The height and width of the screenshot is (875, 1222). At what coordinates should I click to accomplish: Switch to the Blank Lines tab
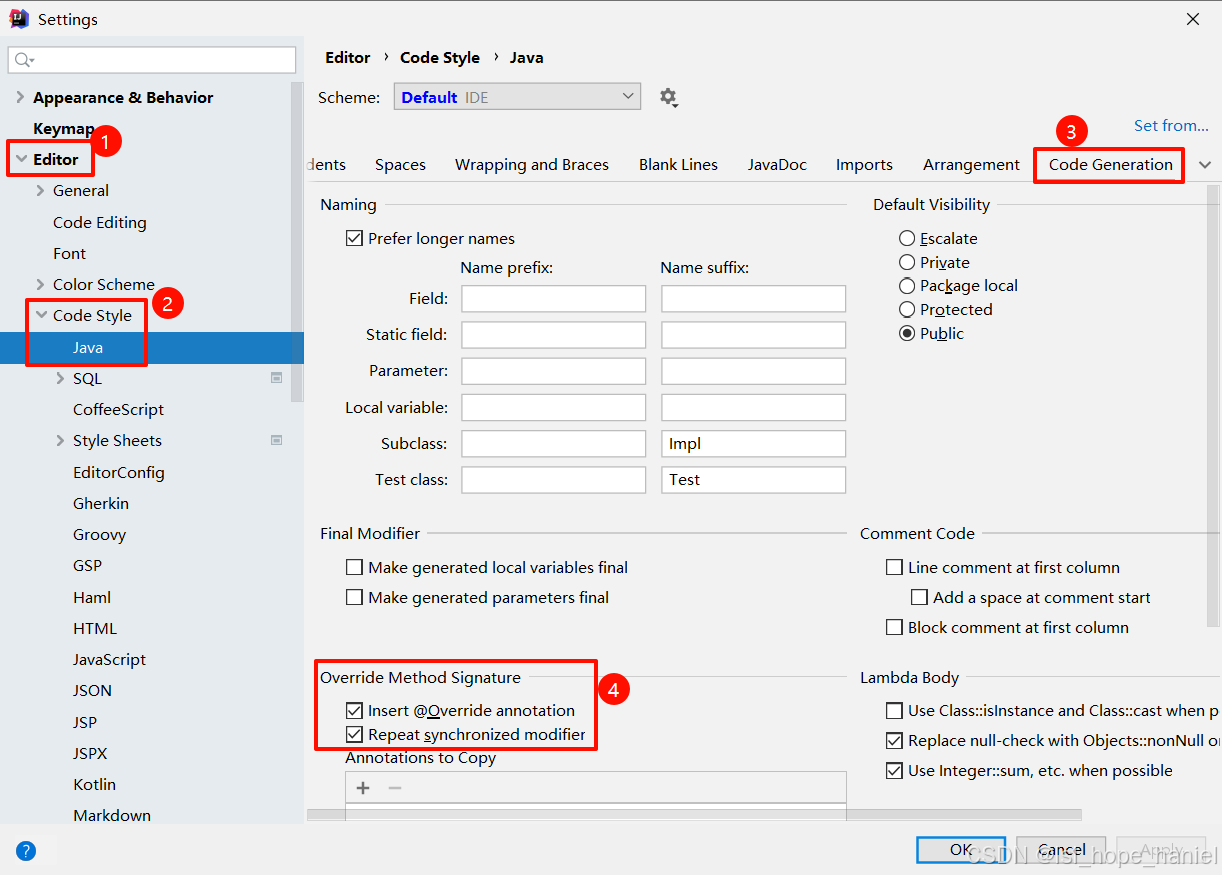[678, 165]
